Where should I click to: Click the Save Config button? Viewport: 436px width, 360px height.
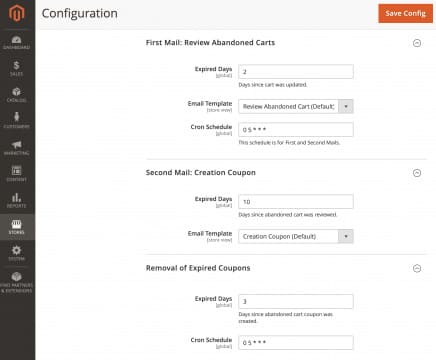point(405,13)
